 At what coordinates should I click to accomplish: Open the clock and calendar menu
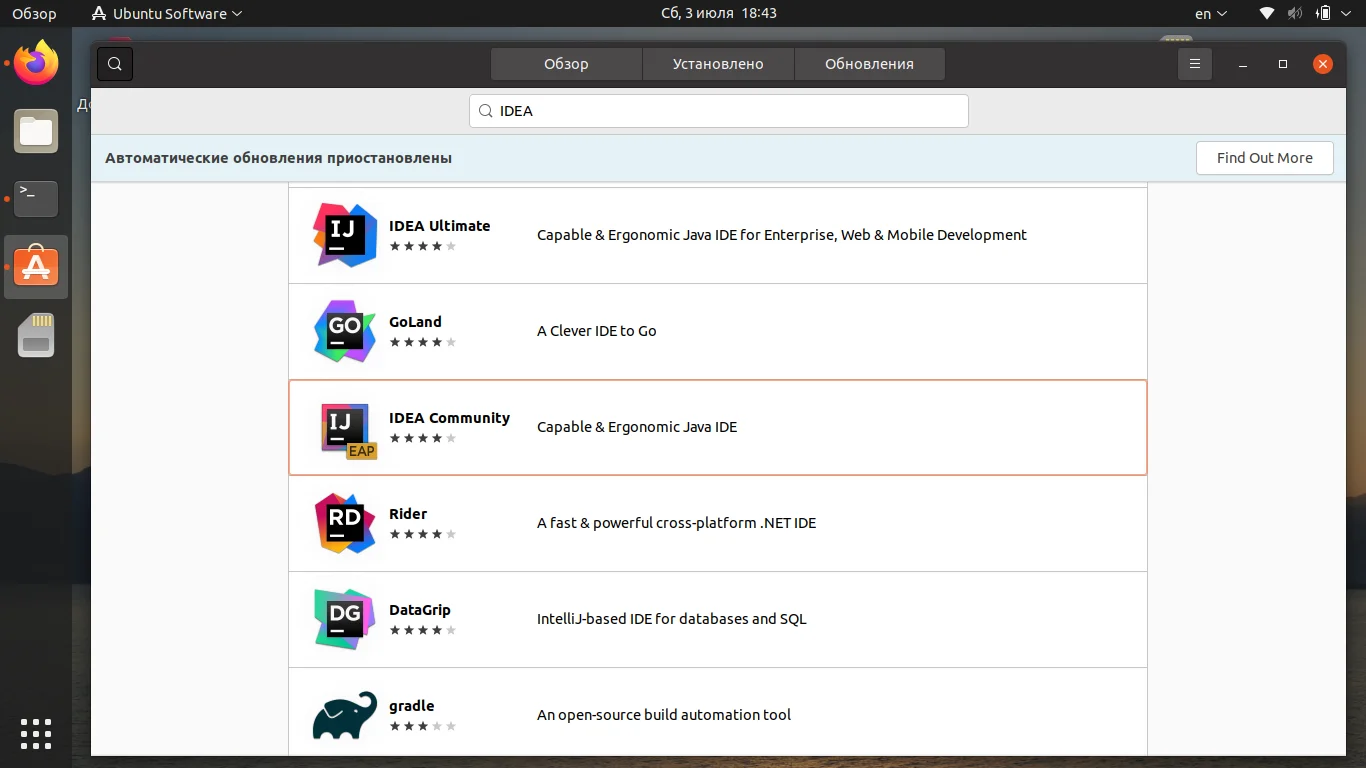click(x=719, y=14)
